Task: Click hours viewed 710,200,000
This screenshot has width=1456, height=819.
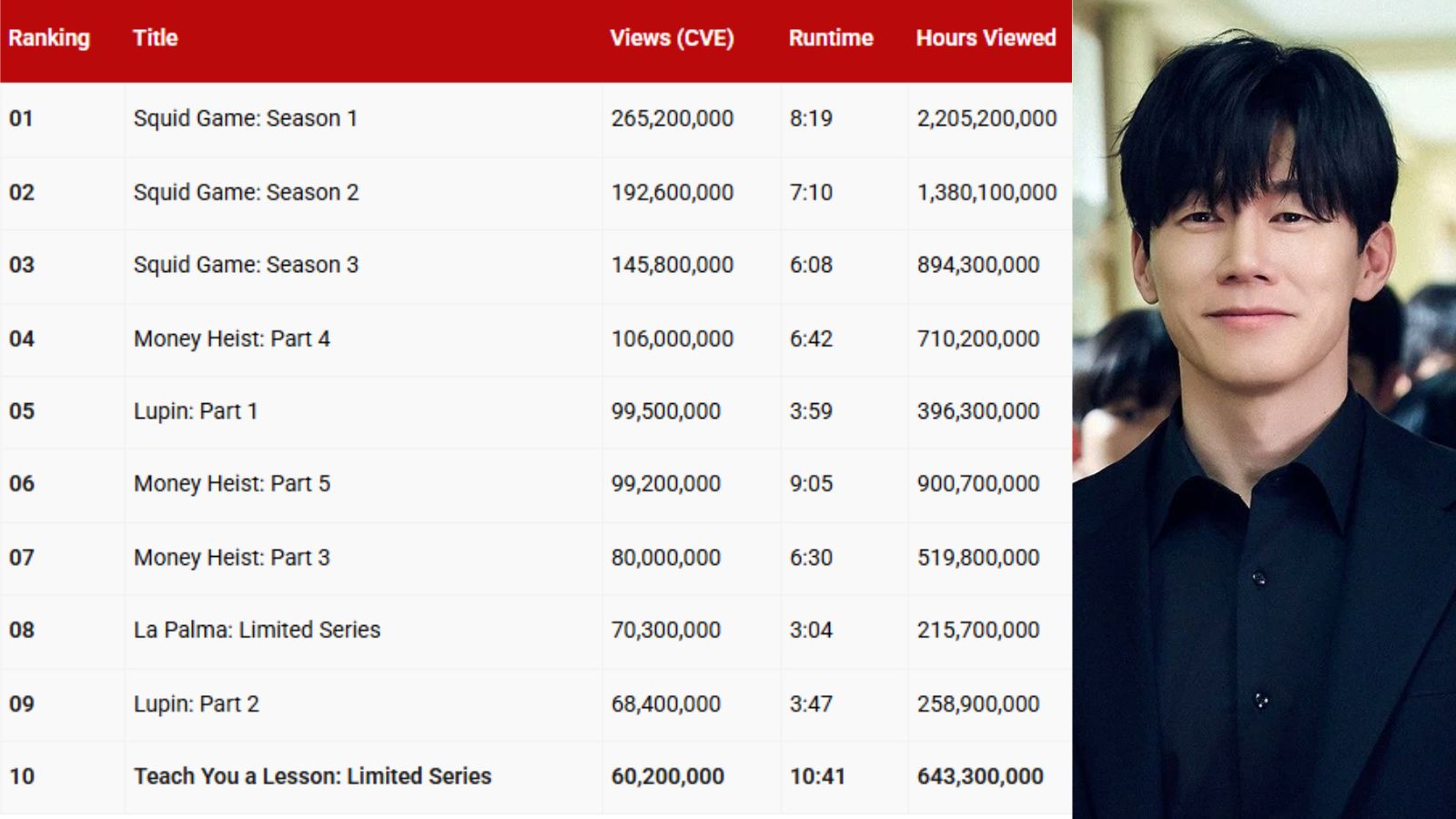Action: coord(978,339)
